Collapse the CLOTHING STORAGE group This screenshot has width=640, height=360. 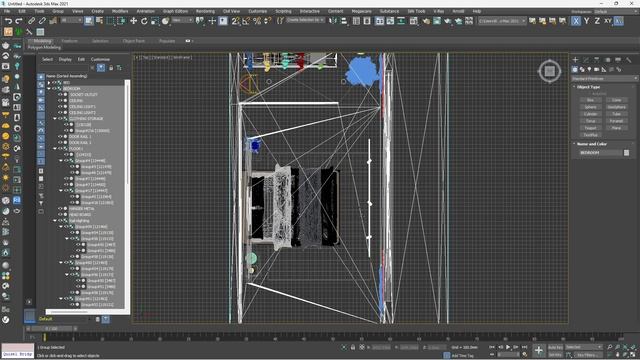click(x=55, y=118)
